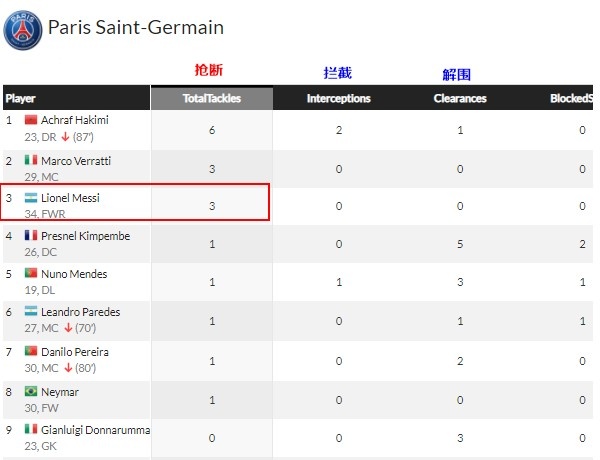Screen dimensions: 600x460
Task: Open Gianluigi Donnarumma player link
Action: [95, 430]
